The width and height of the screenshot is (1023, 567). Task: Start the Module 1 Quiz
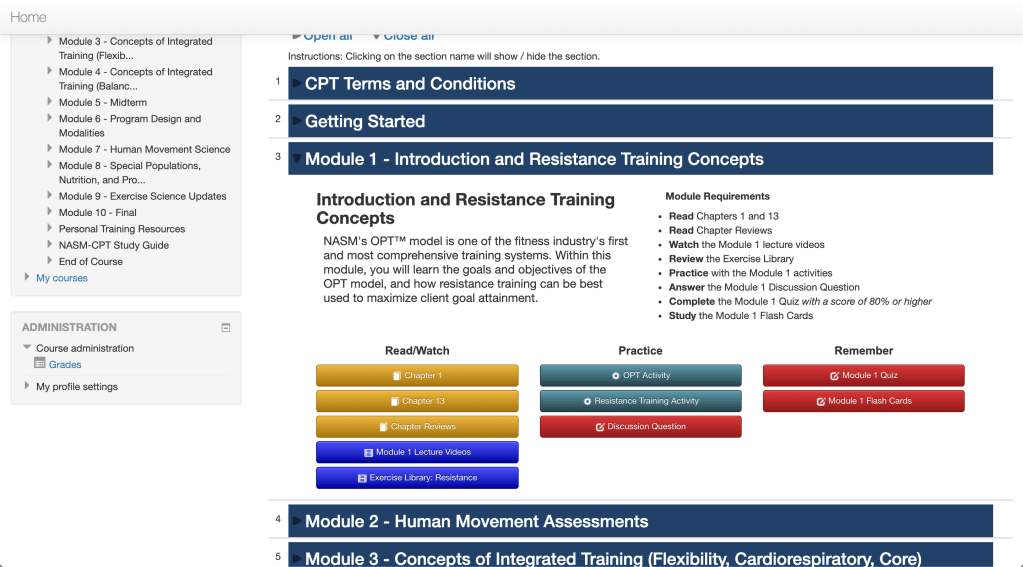click(x=863, y=376)
